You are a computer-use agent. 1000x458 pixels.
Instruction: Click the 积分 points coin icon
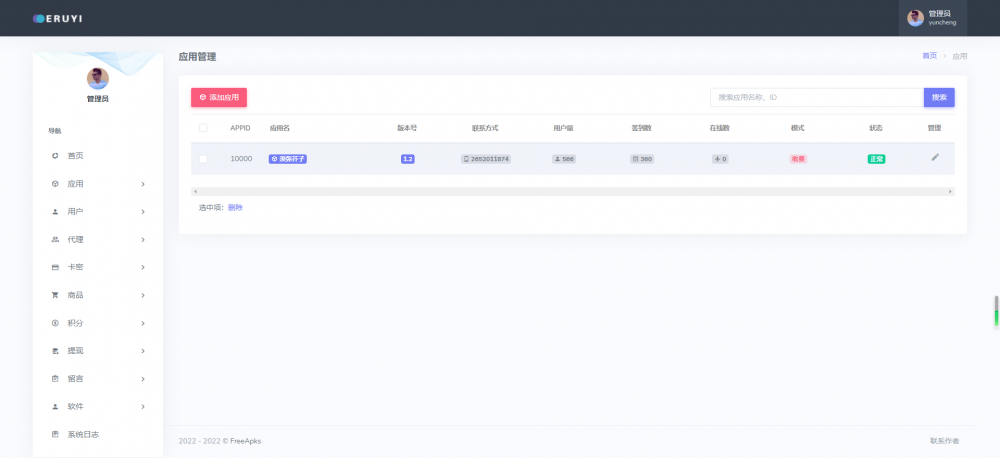55,323
